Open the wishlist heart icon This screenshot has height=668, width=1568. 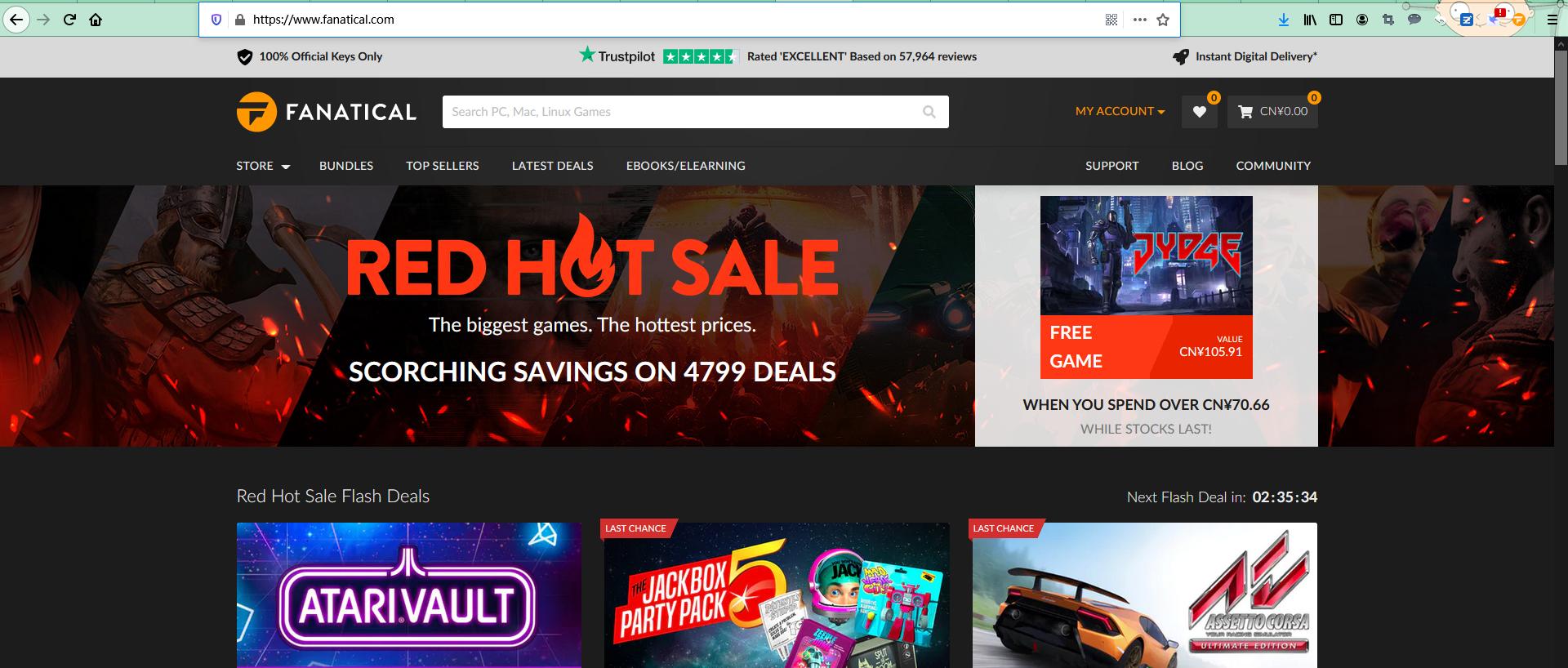[1199, 112]
